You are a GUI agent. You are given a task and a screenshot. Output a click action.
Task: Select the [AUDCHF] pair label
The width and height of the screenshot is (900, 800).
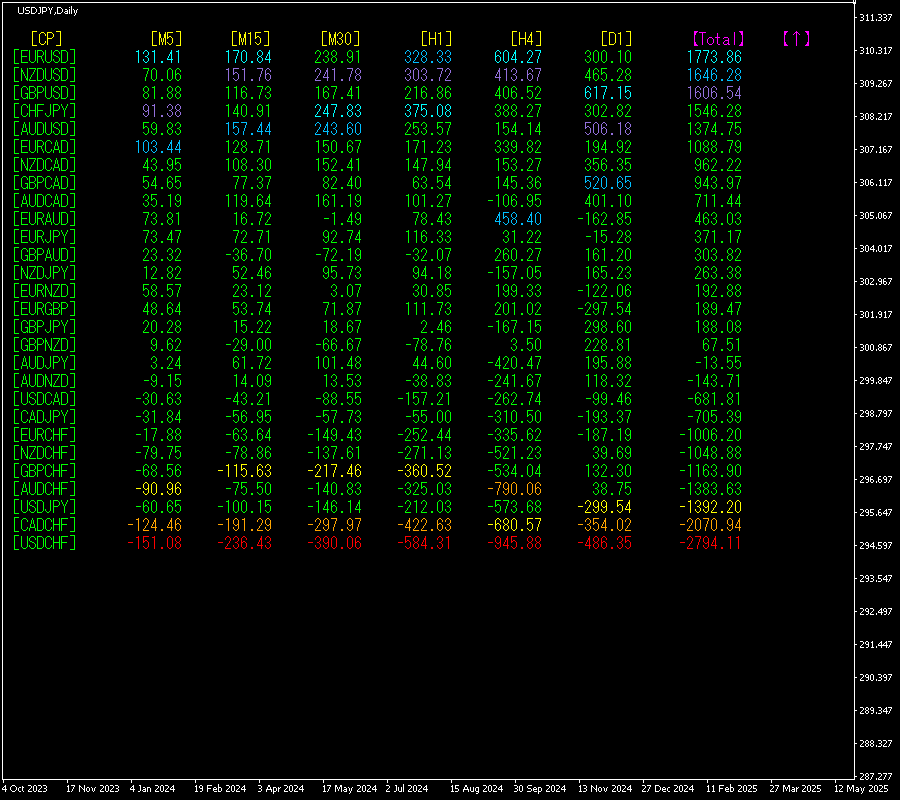44,489
